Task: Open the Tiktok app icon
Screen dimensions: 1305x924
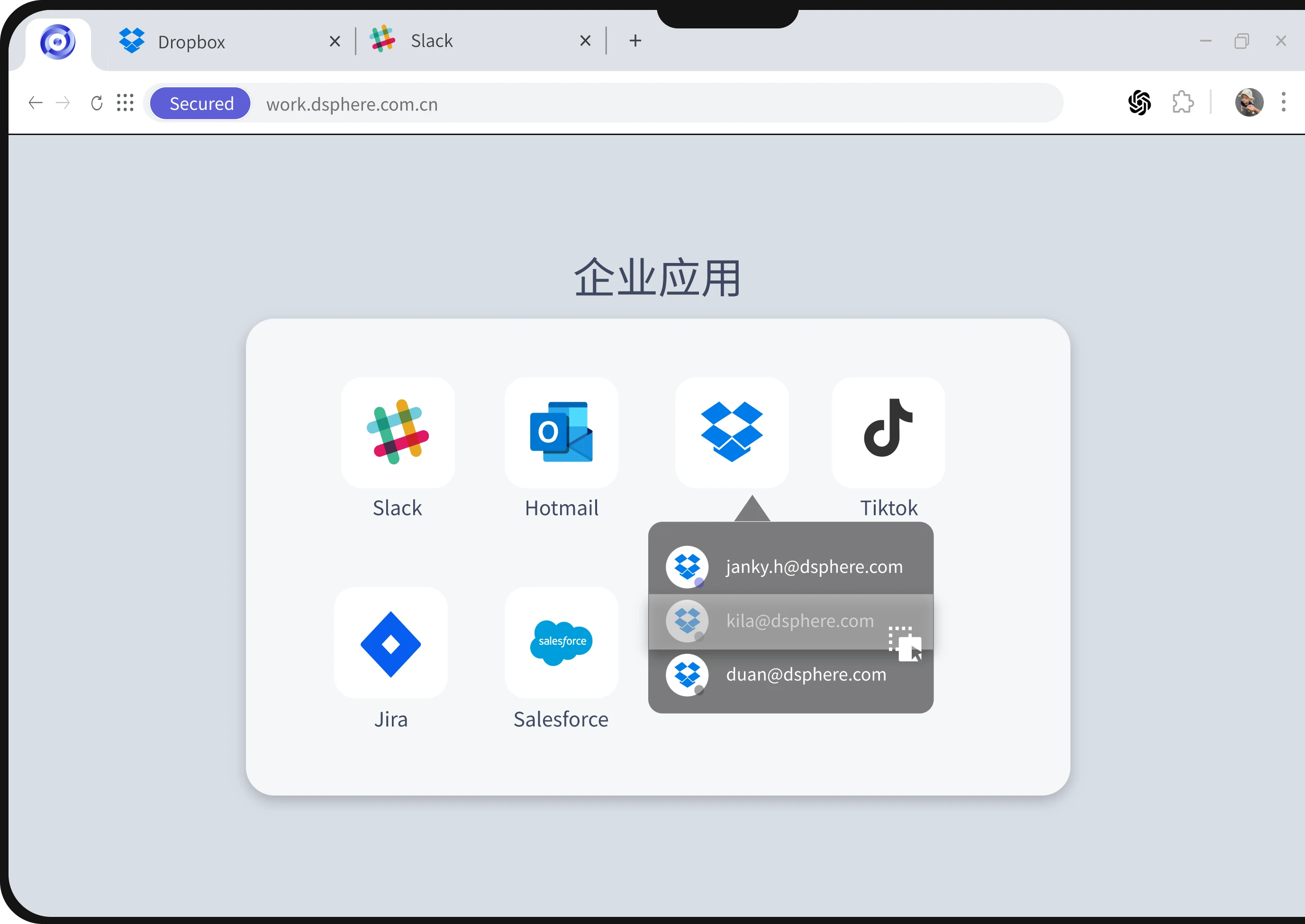Action: pyautogui.click(x=888, y=433)
